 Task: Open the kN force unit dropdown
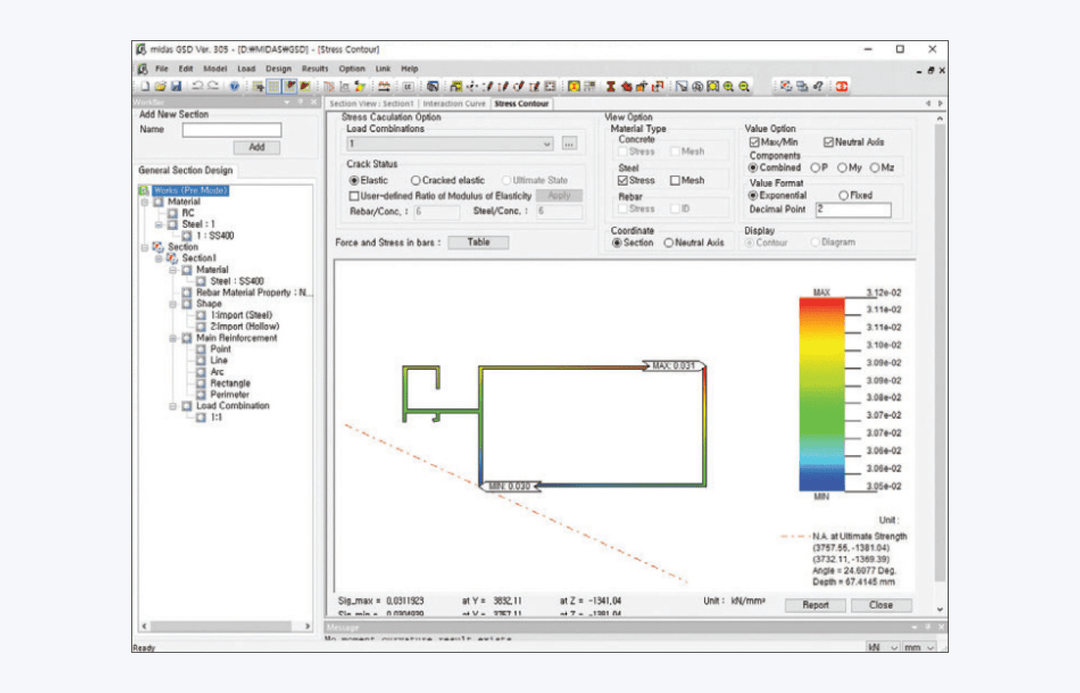[x=882, y=648]
